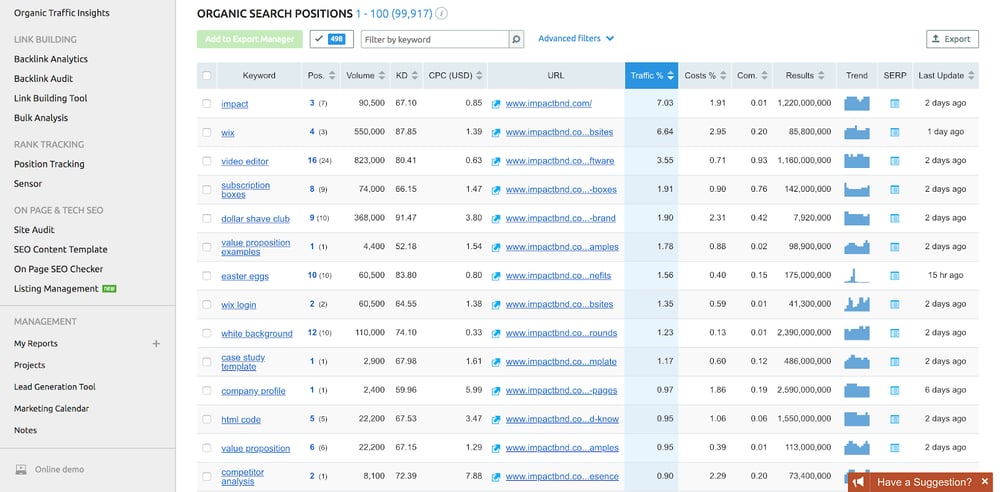This screenshot has width=1000, height=492.
Task: View trend chart for wix login keyword
Action: coord(857,304)
